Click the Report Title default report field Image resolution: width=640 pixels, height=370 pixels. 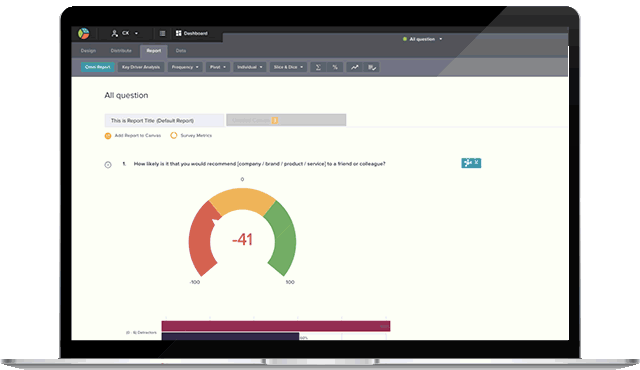pos(164,120)
